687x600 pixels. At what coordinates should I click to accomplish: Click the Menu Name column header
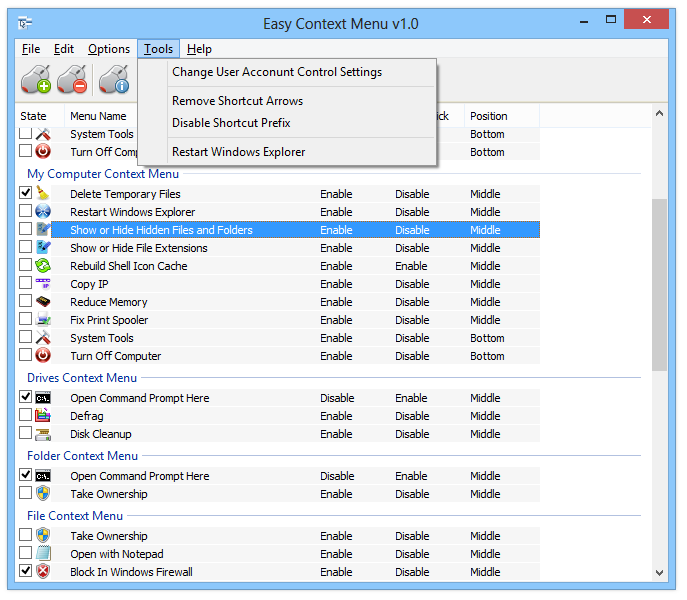coord(98,116)
